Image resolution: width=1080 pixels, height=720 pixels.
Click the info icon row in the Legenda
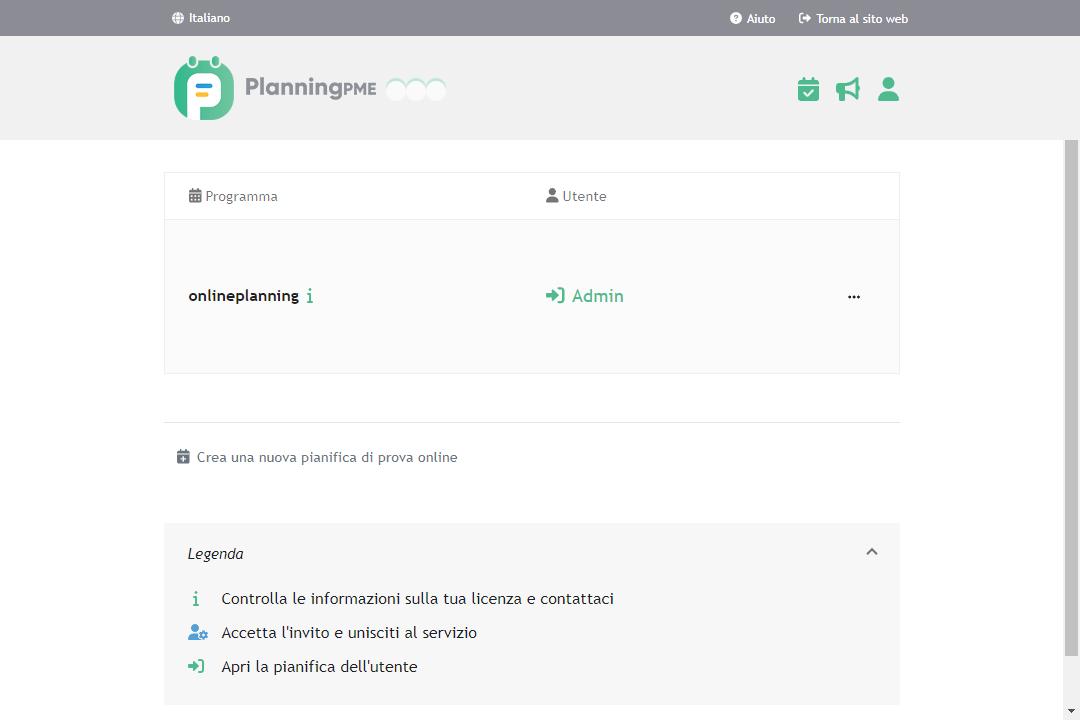[x=194, y=598]
